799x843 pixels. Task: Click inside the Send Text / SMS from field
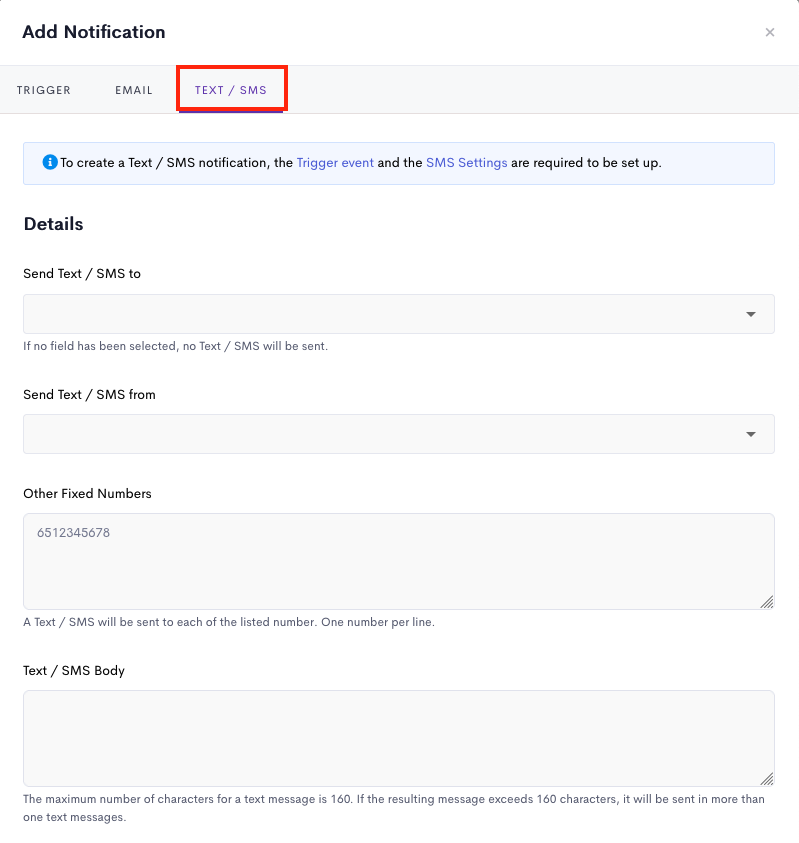point(398,434)
